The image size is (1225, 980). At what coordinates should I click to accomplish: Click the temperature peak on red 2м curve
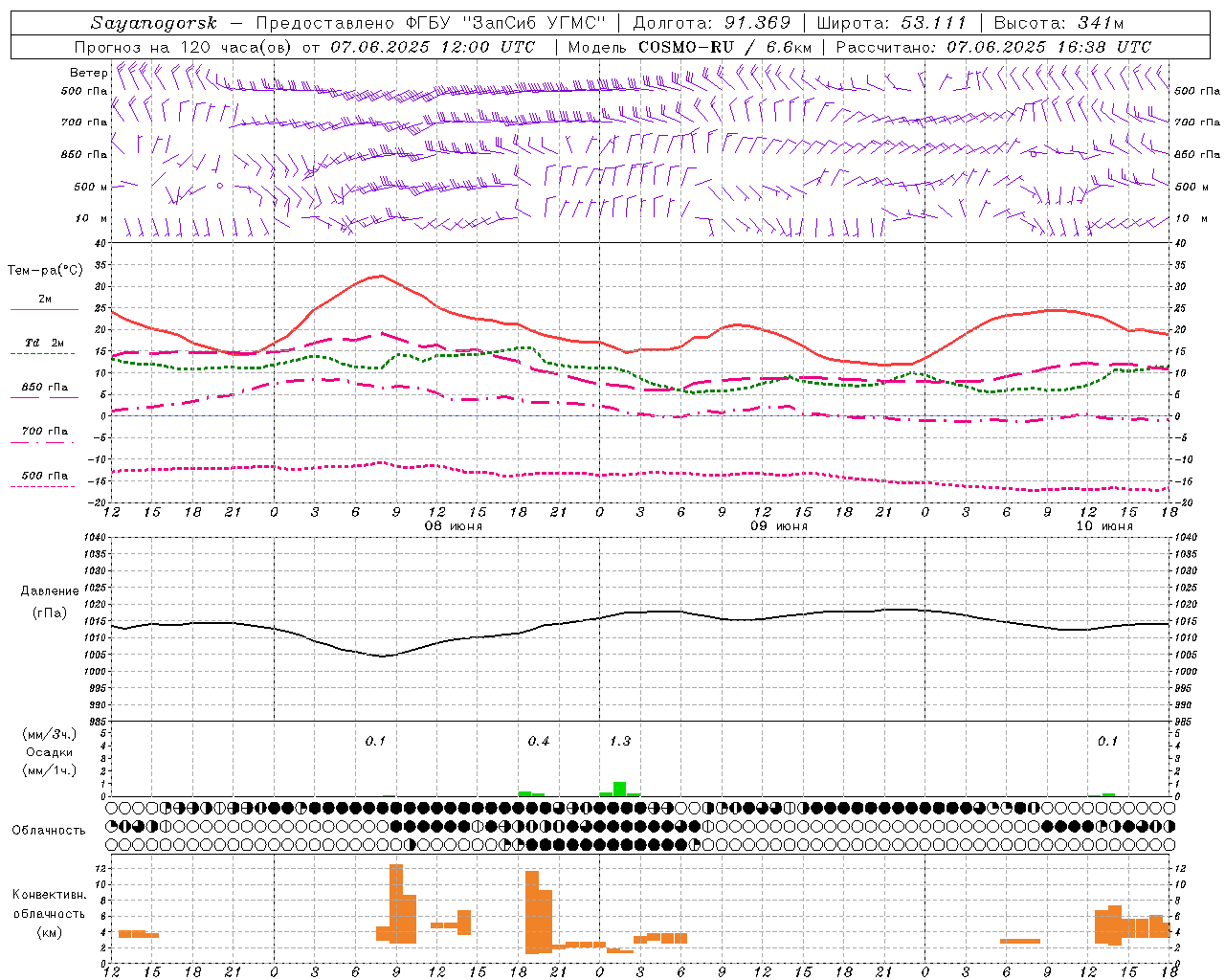[x=381, y=276]
